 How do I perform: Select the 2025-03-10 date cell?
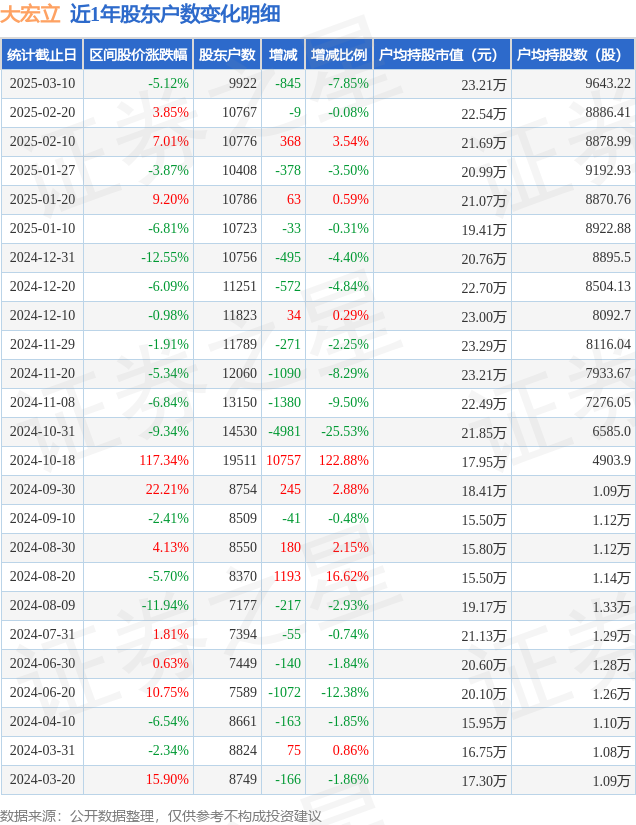click(x=42, y=83)
